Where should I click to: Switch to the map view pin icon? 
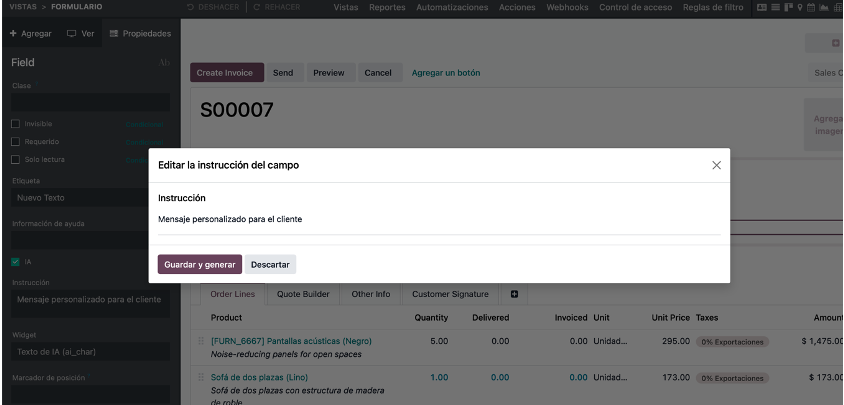coord(800,8)
